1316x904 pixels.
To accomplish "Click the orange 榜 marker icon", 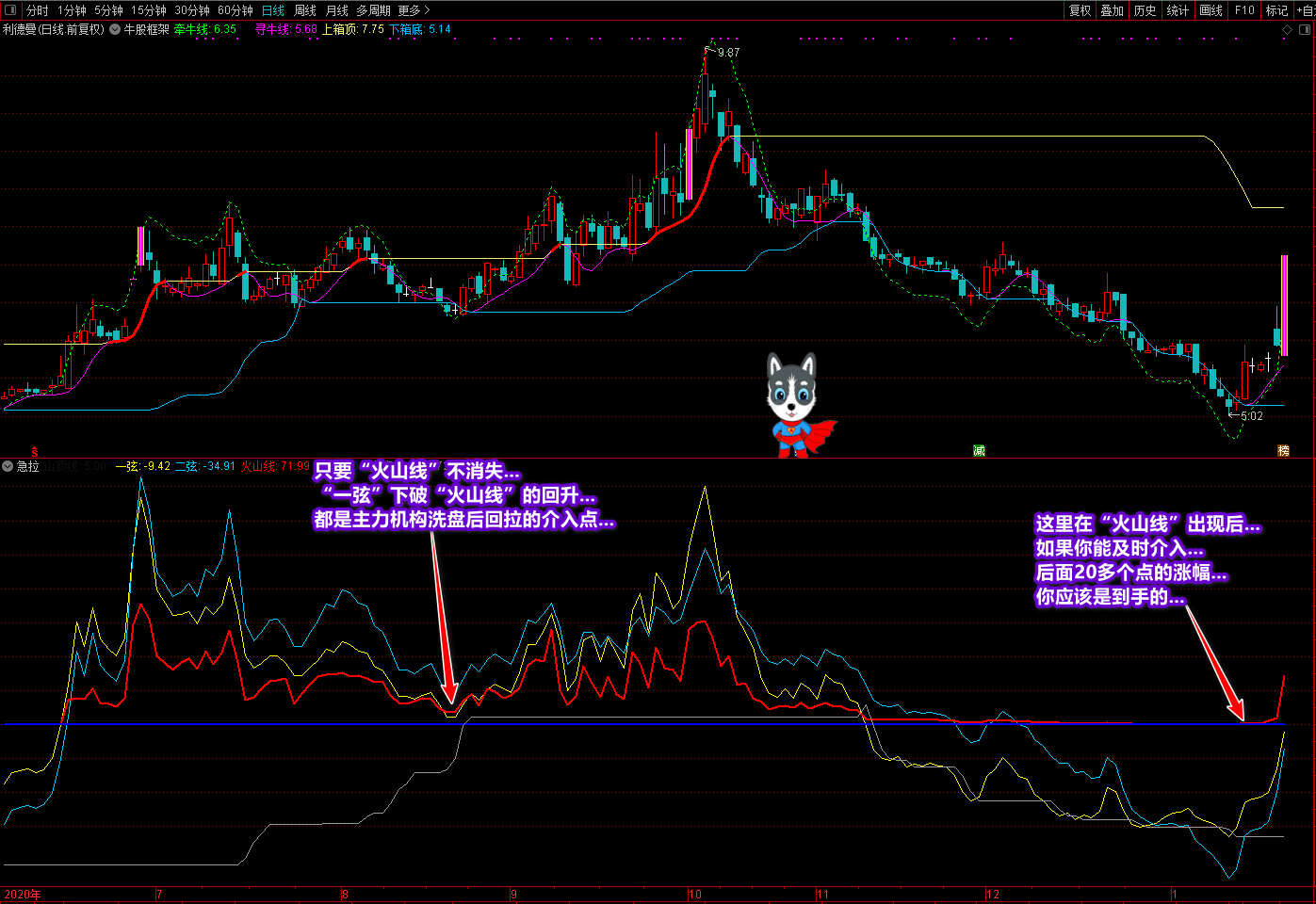I will point(1283,451).
